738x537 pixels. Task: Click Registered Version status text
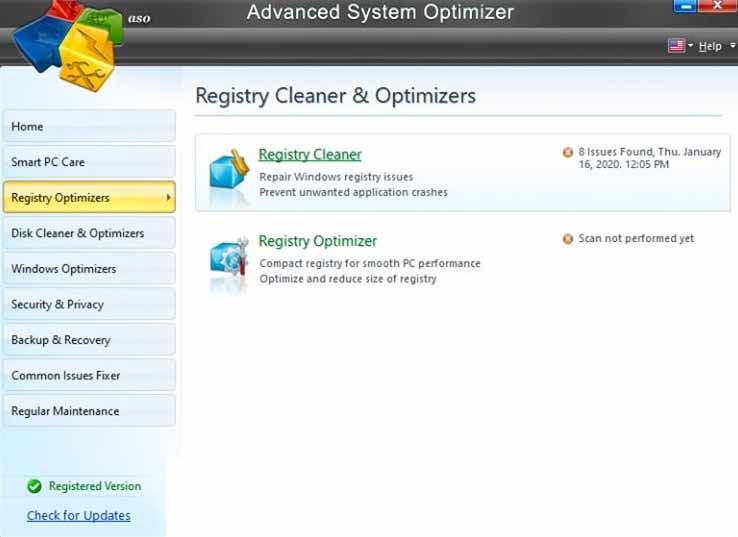(95, 486)
